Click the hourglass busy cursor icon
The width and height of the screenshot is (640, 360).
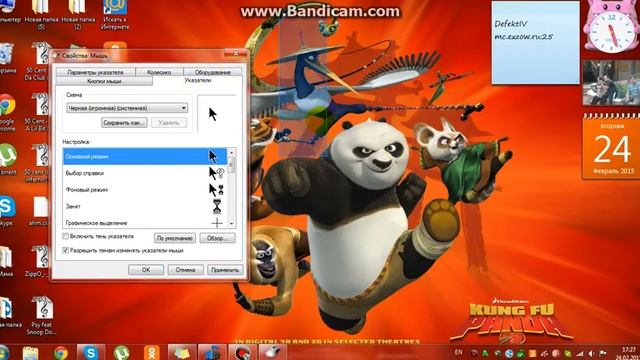click(x=217, y=207)
